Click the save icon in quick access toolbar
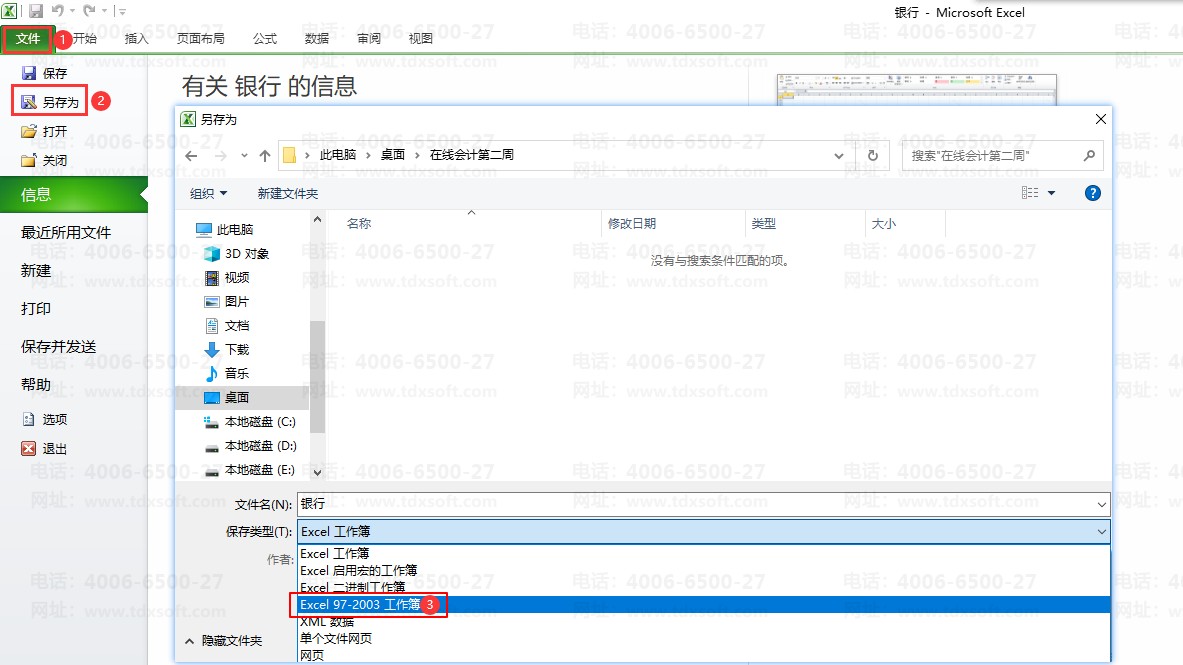 pos(36,12)
